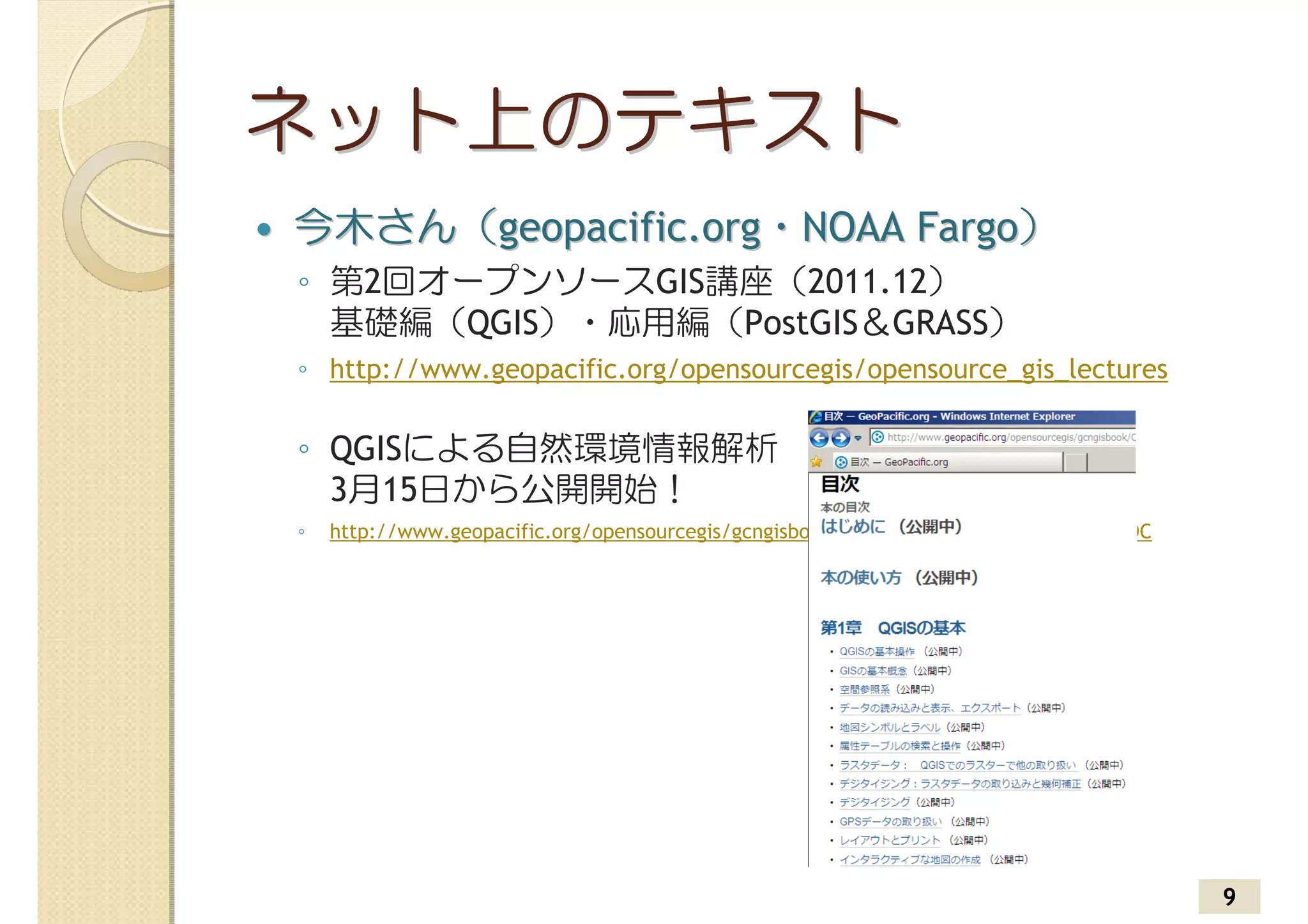Click the 目次 page heading
Screen dimensions: 1308x924
tap(840, 485)
